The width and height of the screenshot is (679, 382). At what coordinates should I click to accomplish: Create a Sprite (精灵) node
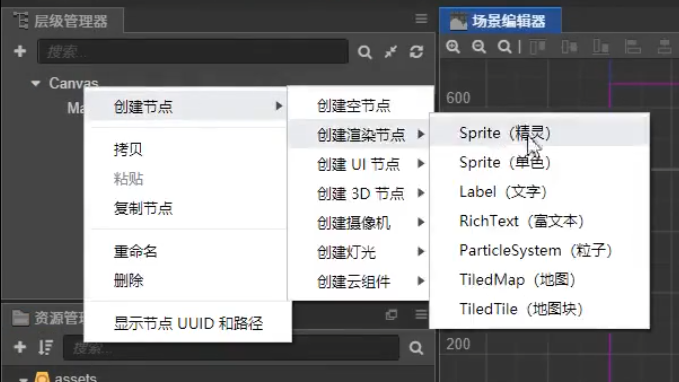click(540, 133)
